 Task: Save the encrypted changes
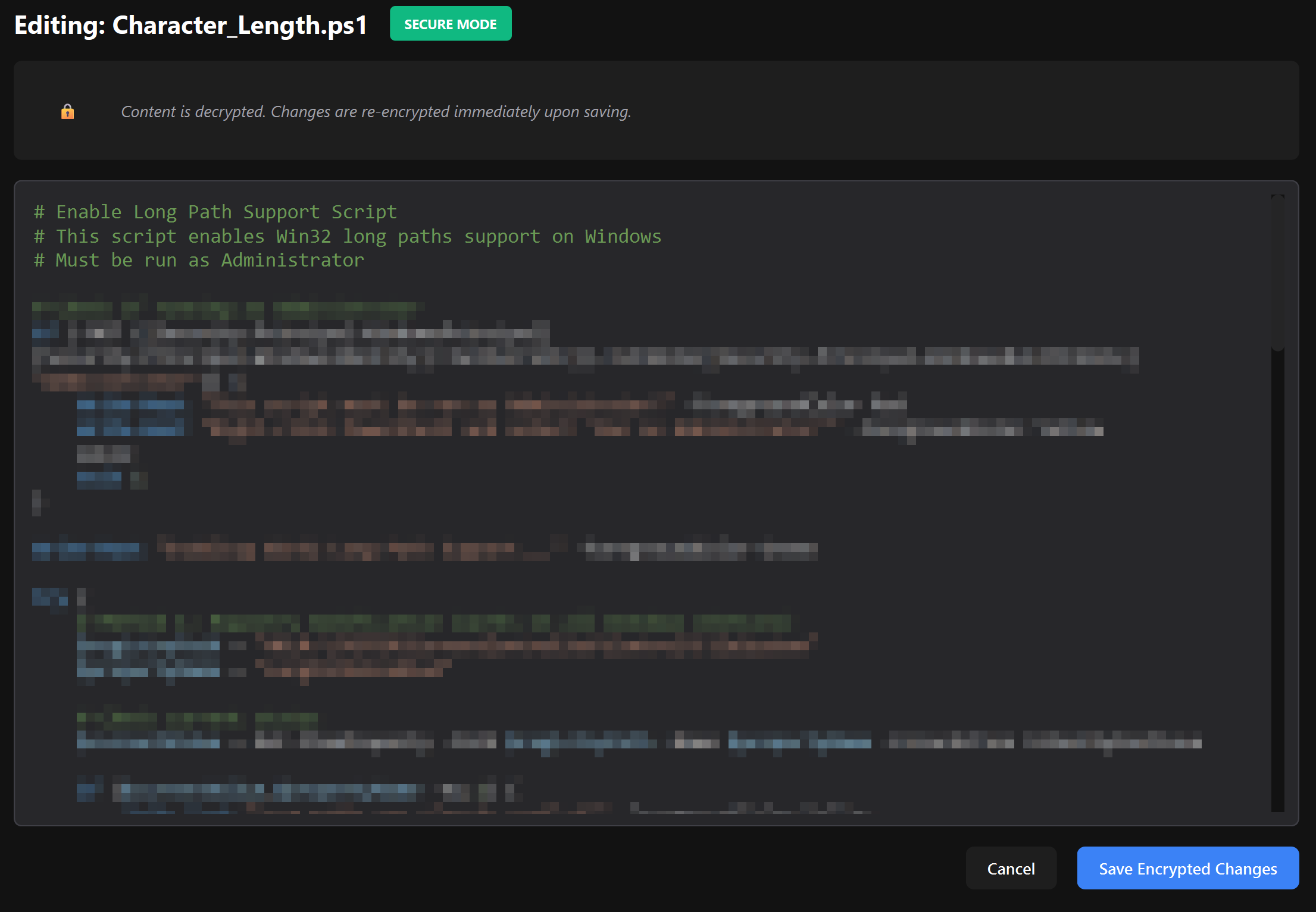(1187, 868)
